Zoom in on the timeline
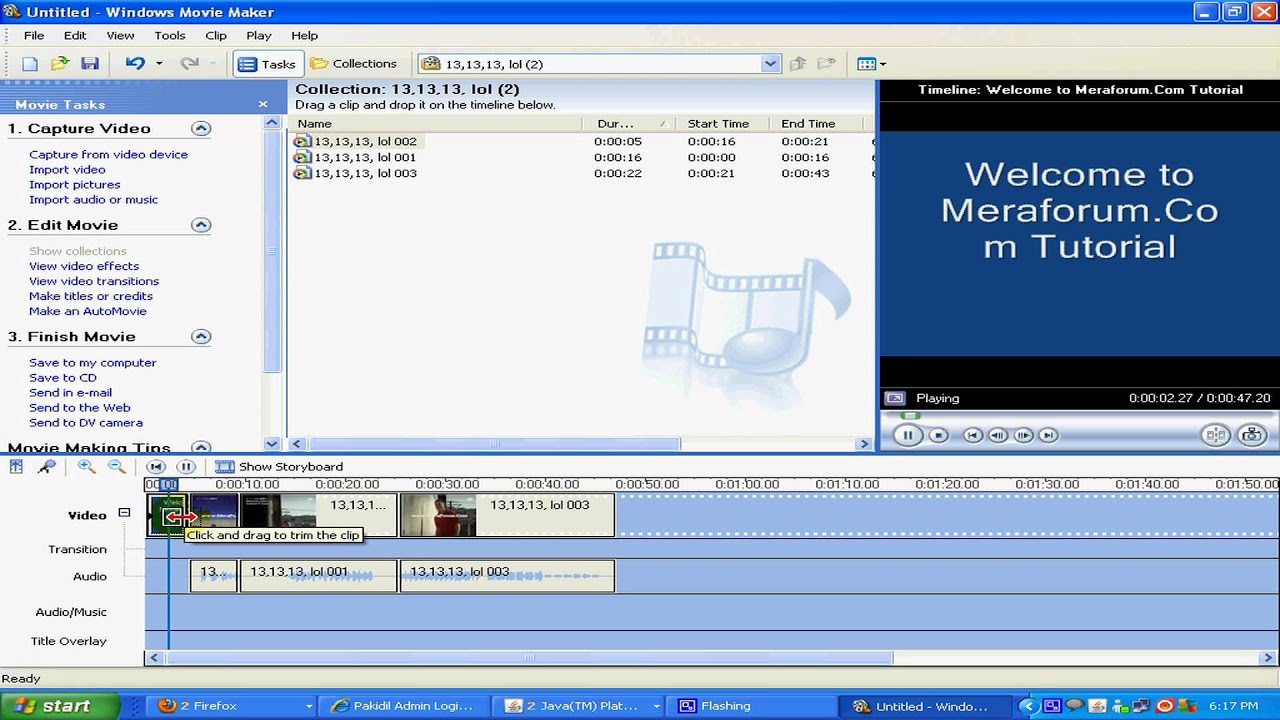Screen dimensions: 1280x720 pos(86,467)
